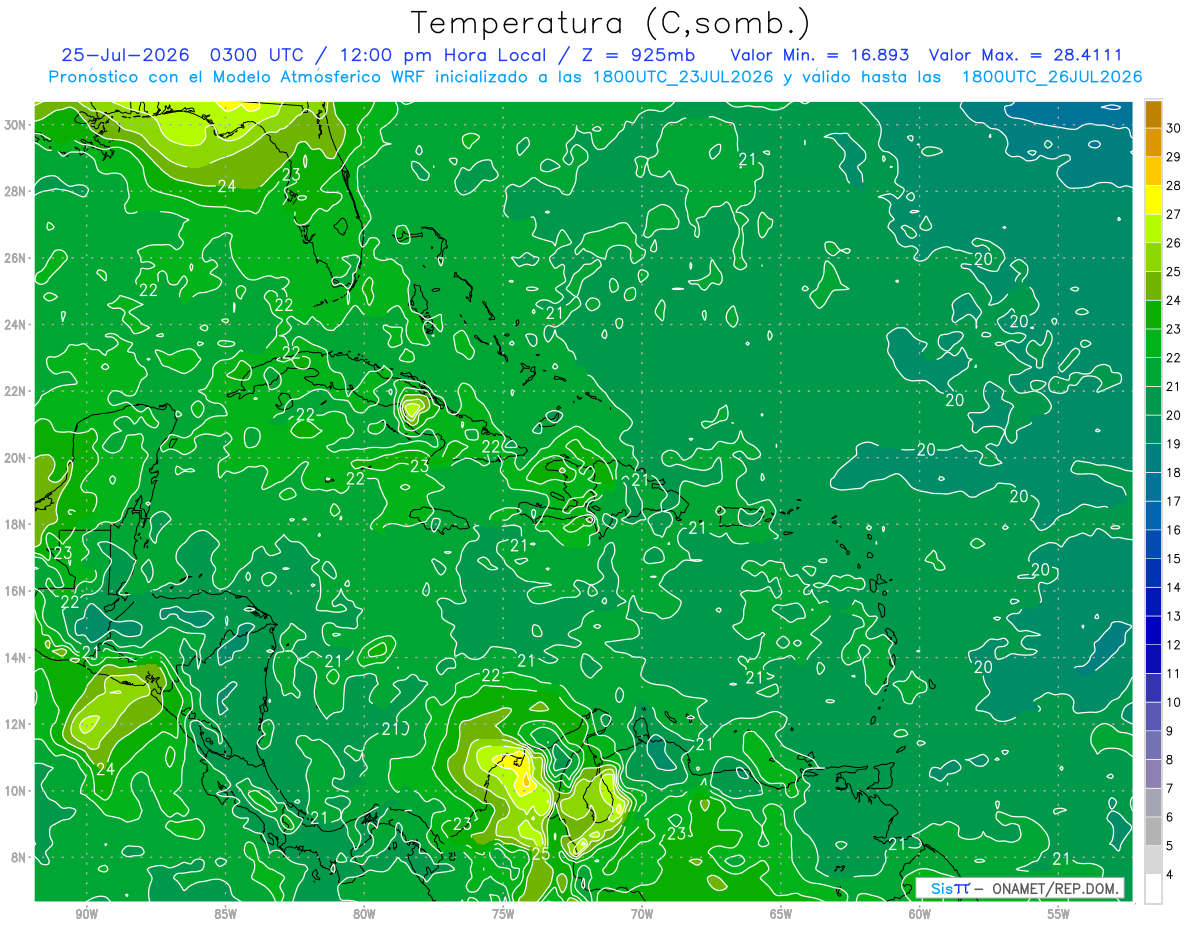Select the date text '25-Jul-2026'
The image size is (1200, 927).
tap(126, 55)
